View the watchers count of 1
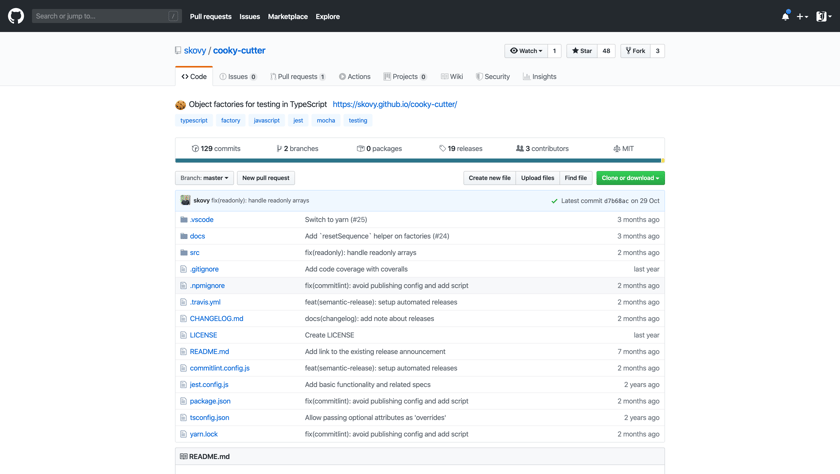Viewport: 840px width, 474px height. (554, 51)
